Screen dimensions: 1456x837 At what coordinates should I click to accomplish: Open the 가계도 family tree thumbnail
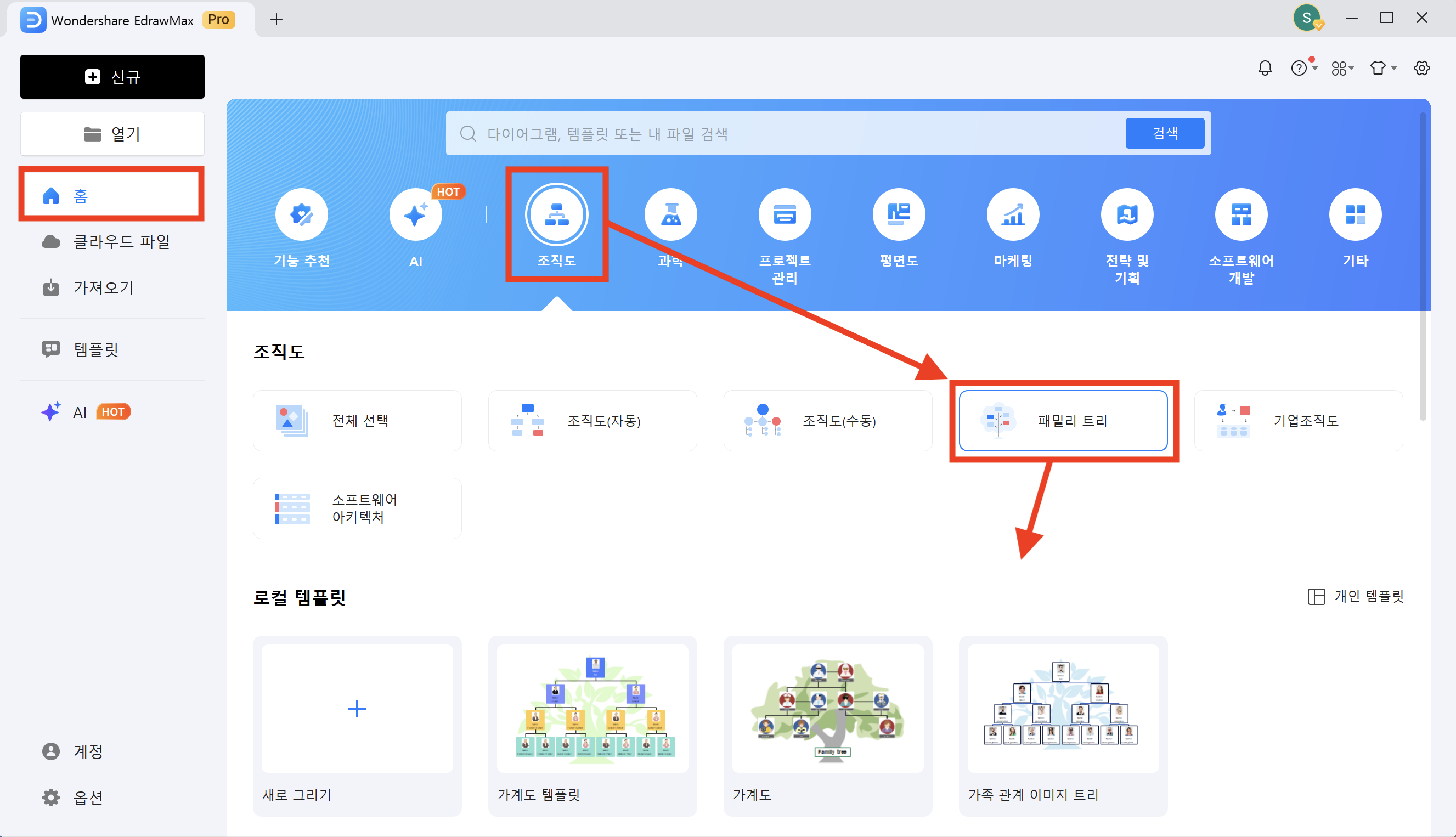827,708
